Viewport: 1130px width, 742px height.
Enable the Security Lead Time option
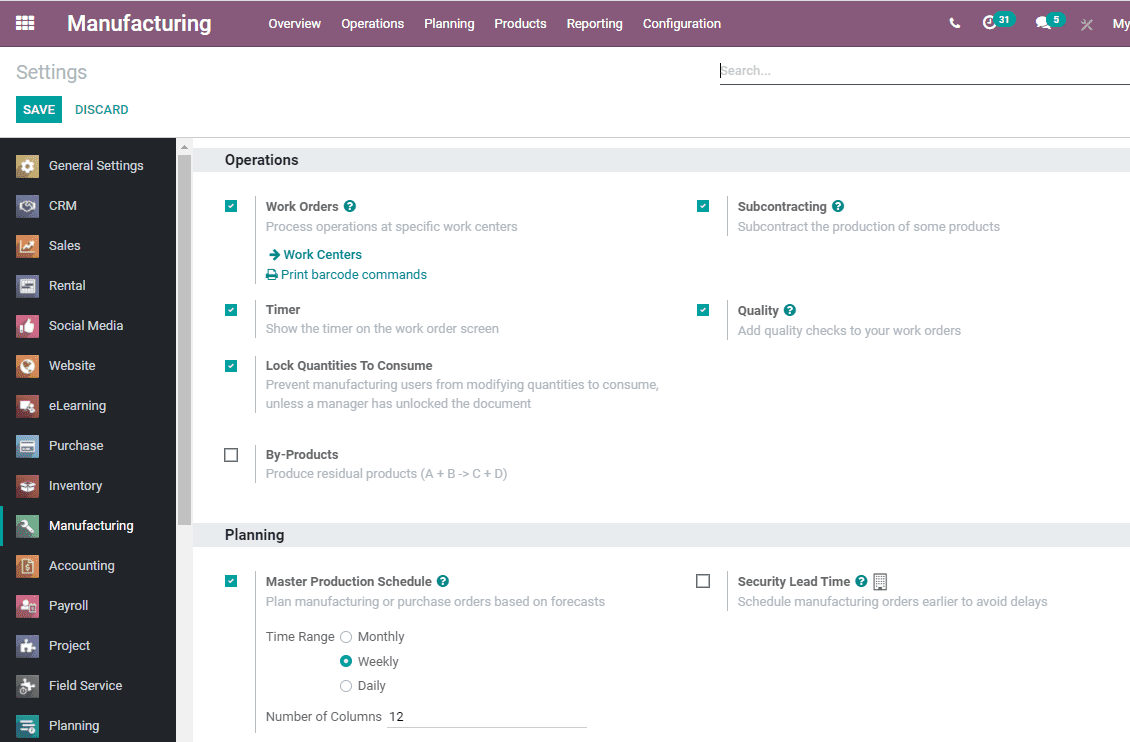click(703, 580)
